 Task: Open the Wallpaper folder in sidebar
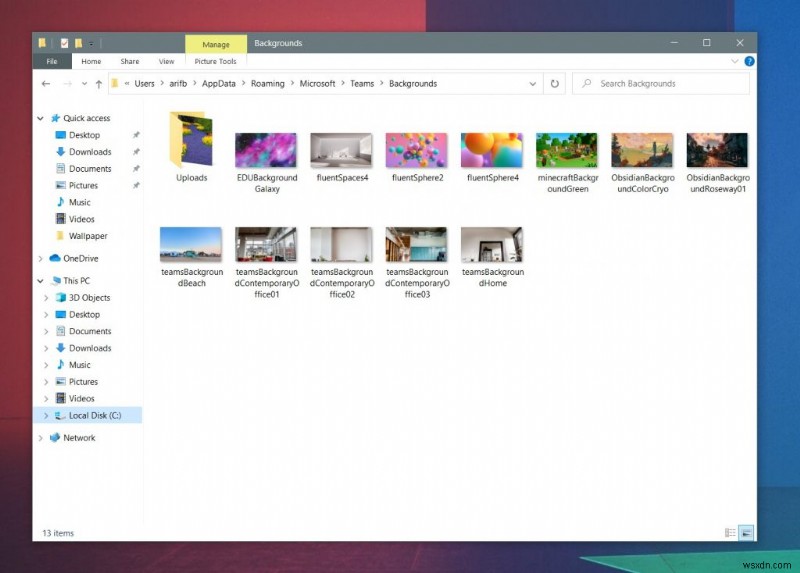[x=88, y=236]
